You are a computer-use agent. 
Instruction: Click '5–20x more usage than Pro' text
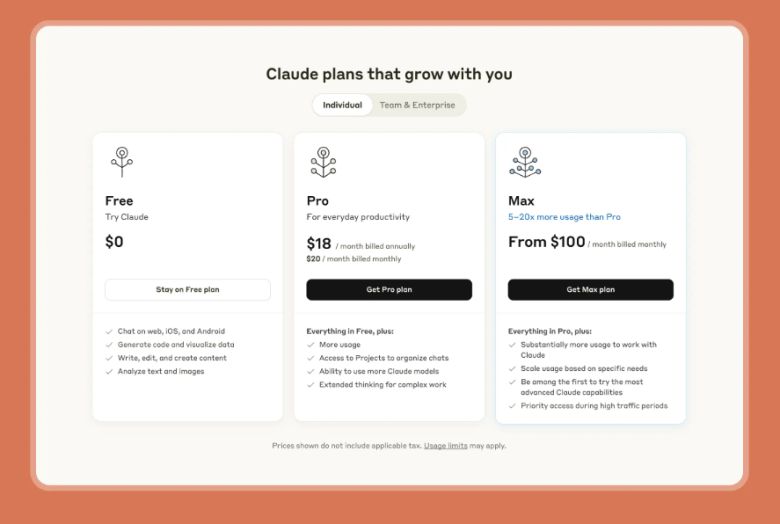click(564, 217)
